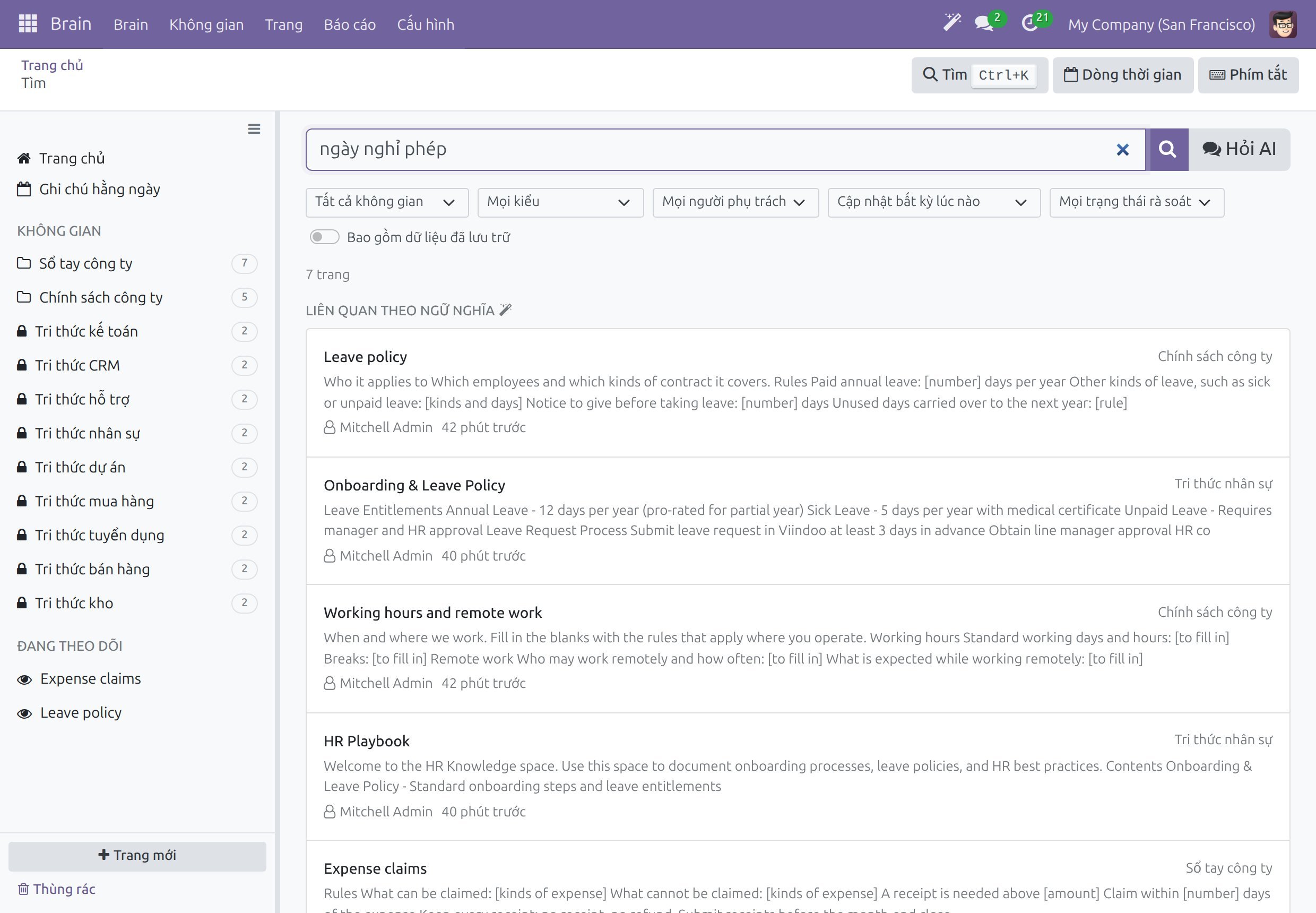Open the apps grid menu icon
The image size is (1316, 913).
pos(28,24)
